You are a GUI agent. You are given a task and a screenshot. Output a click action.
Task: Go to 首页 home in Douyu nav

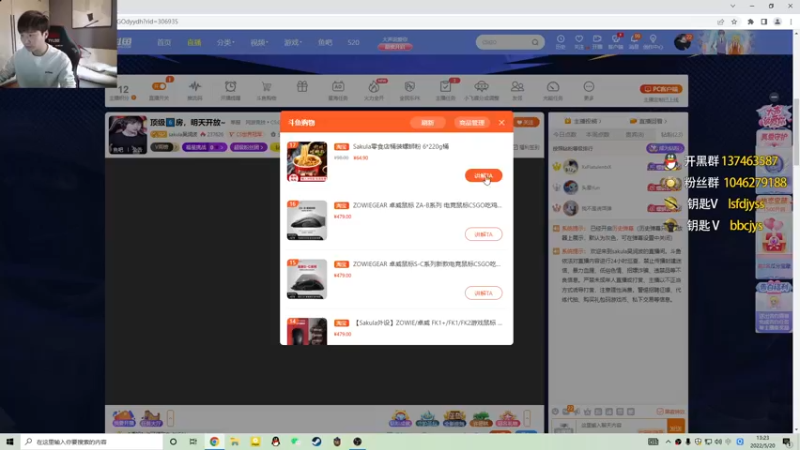(x=164, y=42)
